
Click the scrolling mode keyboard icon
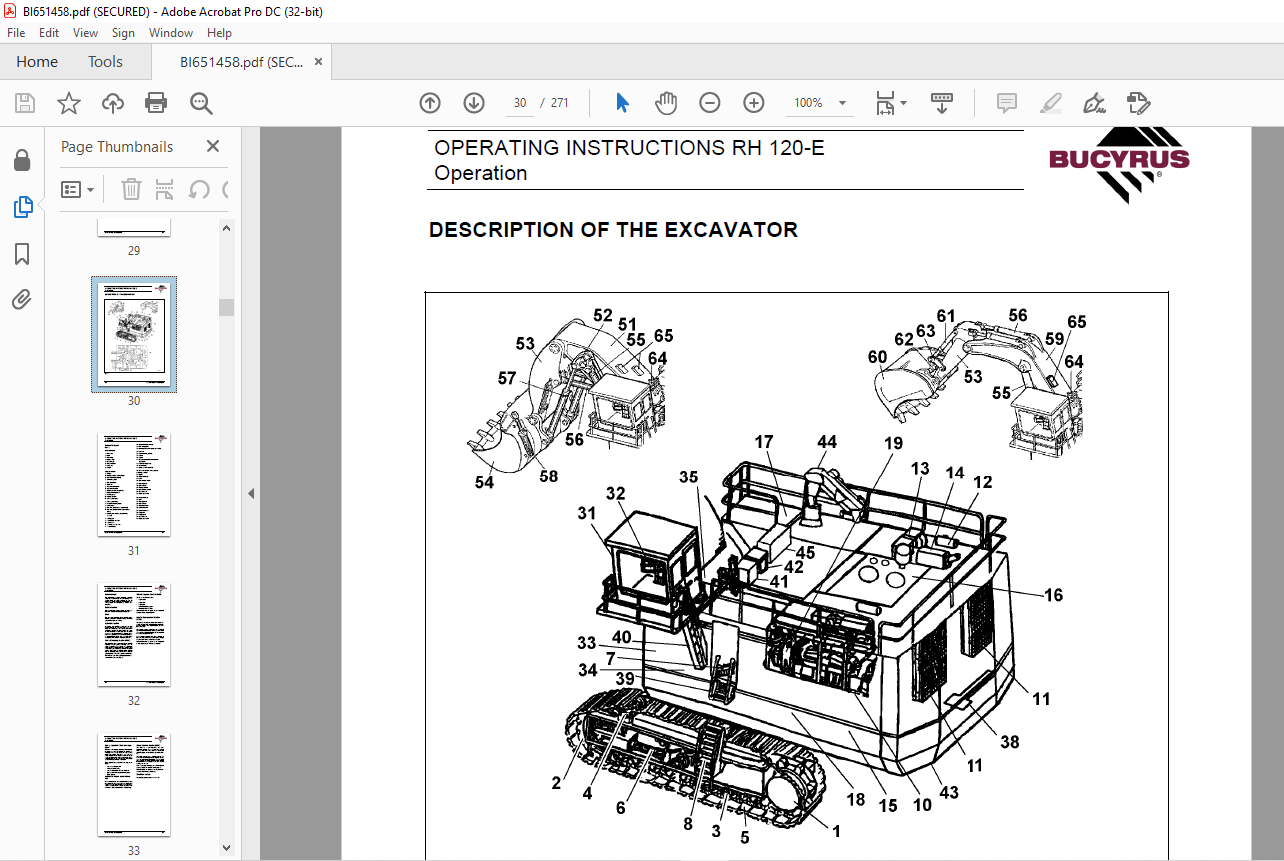(x=941, y=103)
